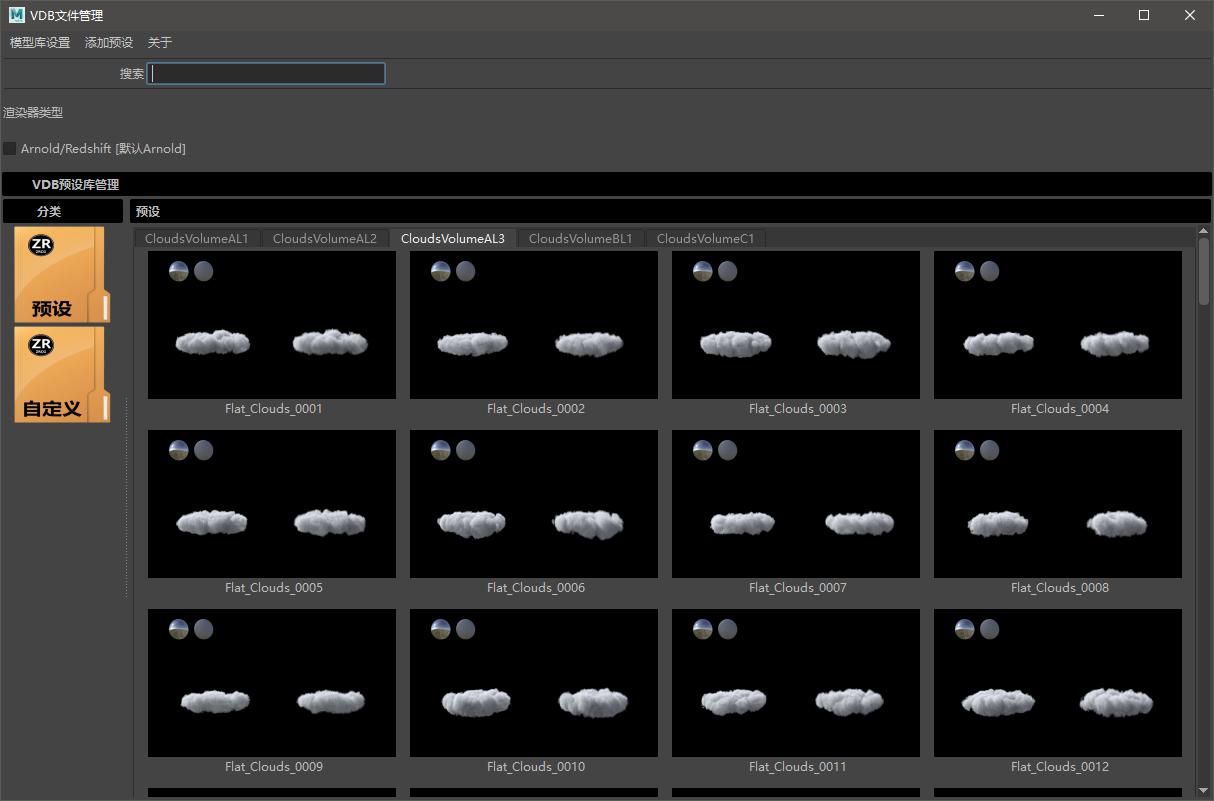Viewport: 1214px width, 801px height.
Task: Switch to the CloudsVolumeC1 tab
Action: (706, 239)
